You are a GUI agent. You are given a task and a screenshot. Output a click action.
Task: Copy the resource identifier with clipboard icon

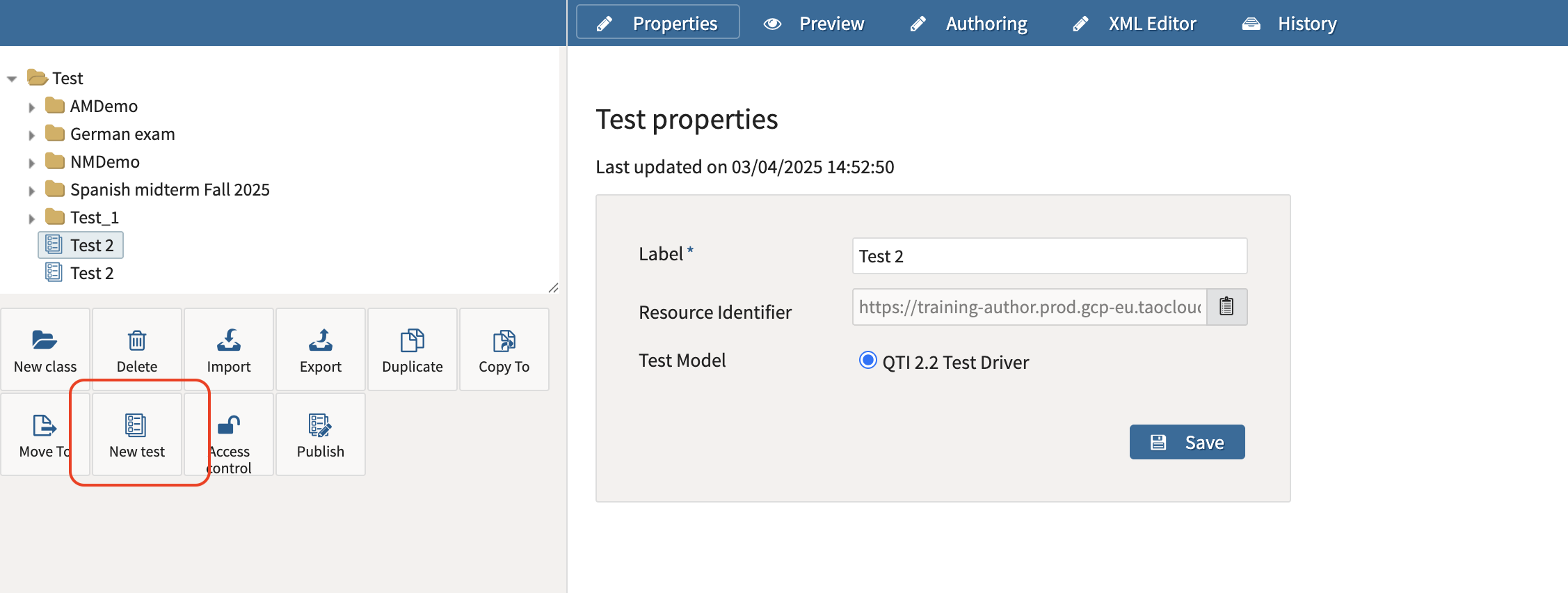point(1226,307)
